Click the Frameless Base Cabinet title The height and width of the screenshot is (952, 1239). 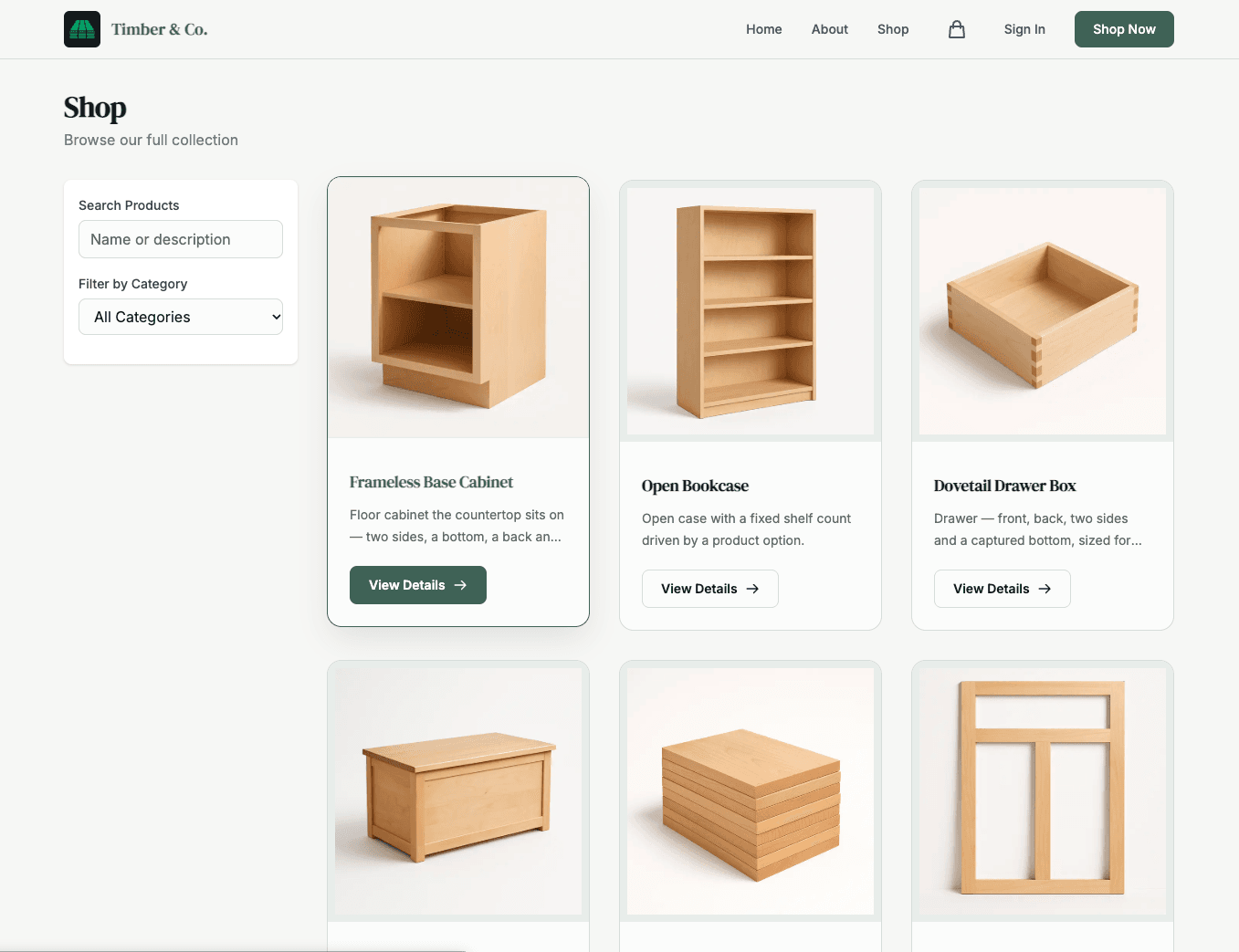[431, 482]
